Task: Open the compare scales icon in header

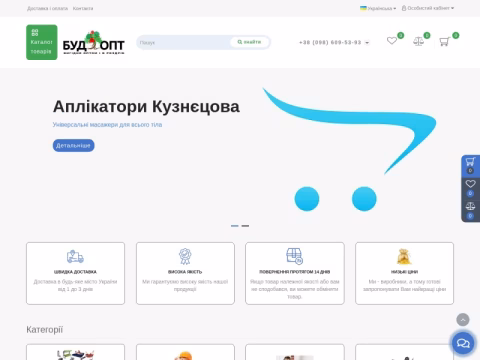Action: click(418, 41)
